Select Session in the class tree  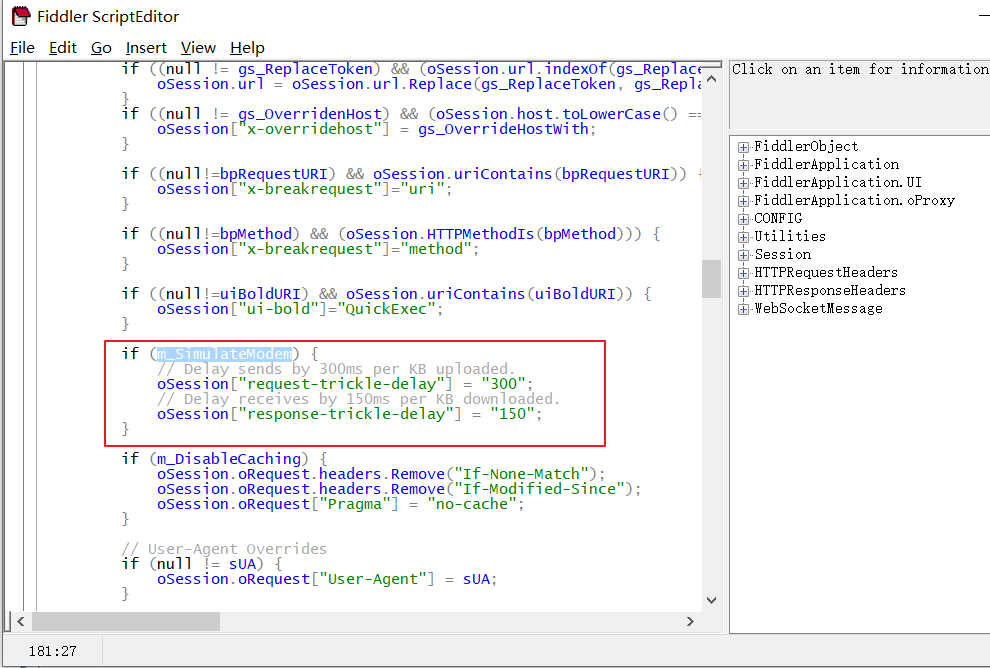coord(783,254)
